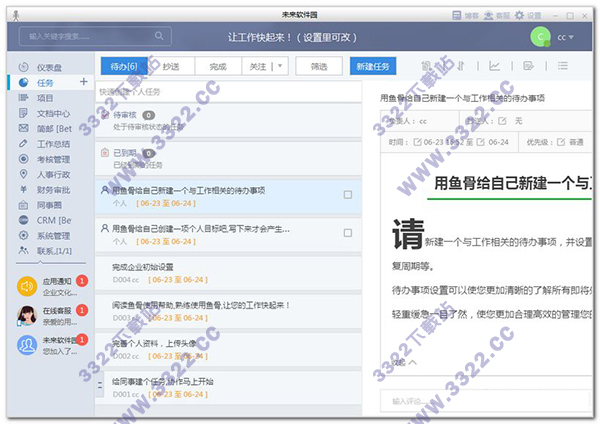This screenshot has width=600, height=424.
Task: Open 文档中心 from the sidebar
Action: (x=54, y=113)
